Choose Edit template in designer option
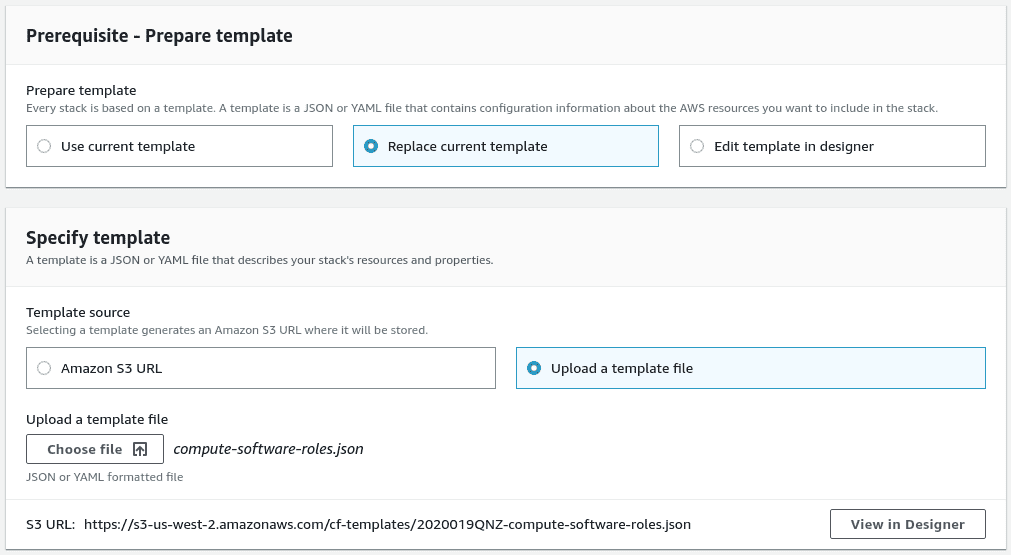Viewport: 1011px width, 555px height. pyautogui.click(x=697, y=146)
